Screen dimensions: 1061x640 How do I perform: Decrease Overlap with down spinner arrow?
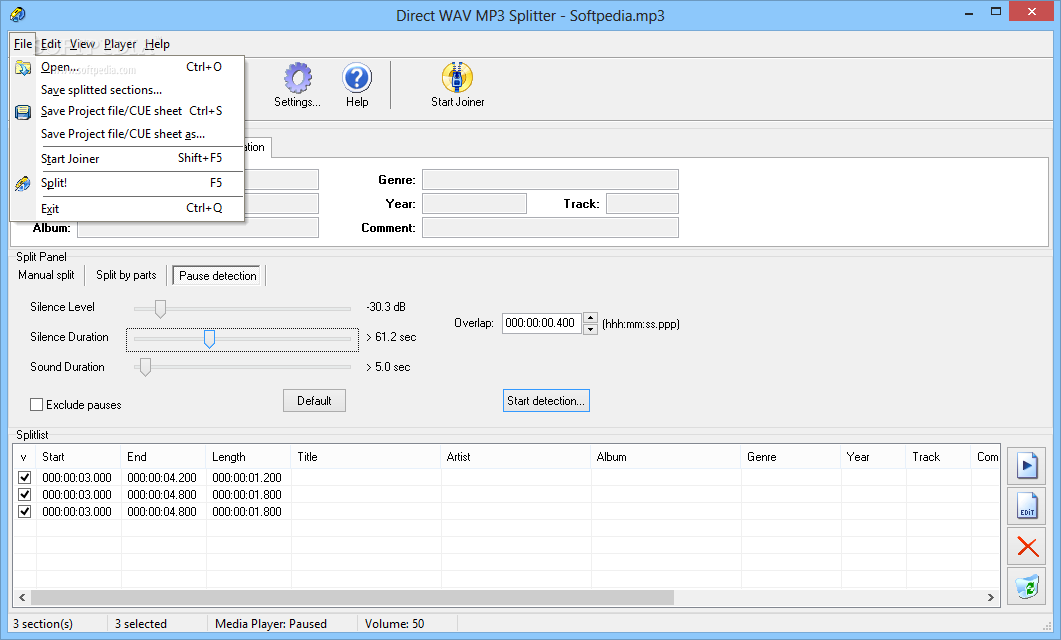click(590, 329)
